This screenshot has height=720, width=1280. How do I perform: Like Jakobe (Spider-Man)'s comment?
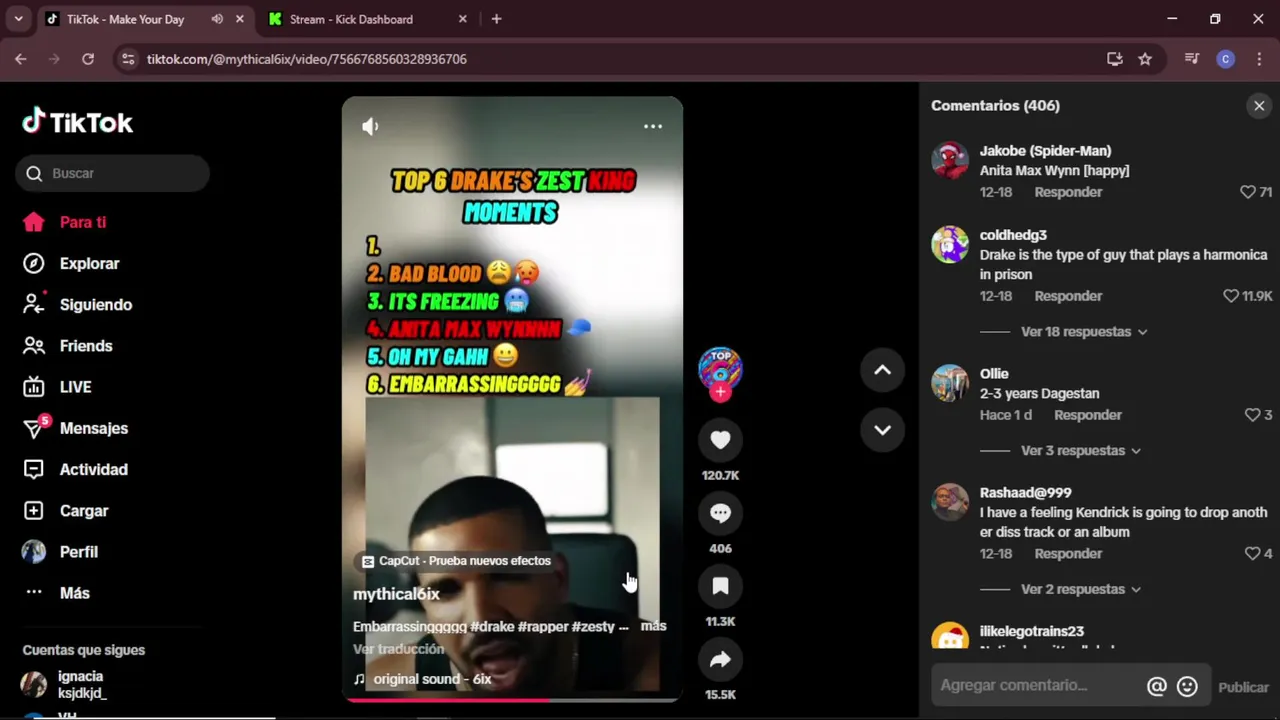coord(1247,192)
